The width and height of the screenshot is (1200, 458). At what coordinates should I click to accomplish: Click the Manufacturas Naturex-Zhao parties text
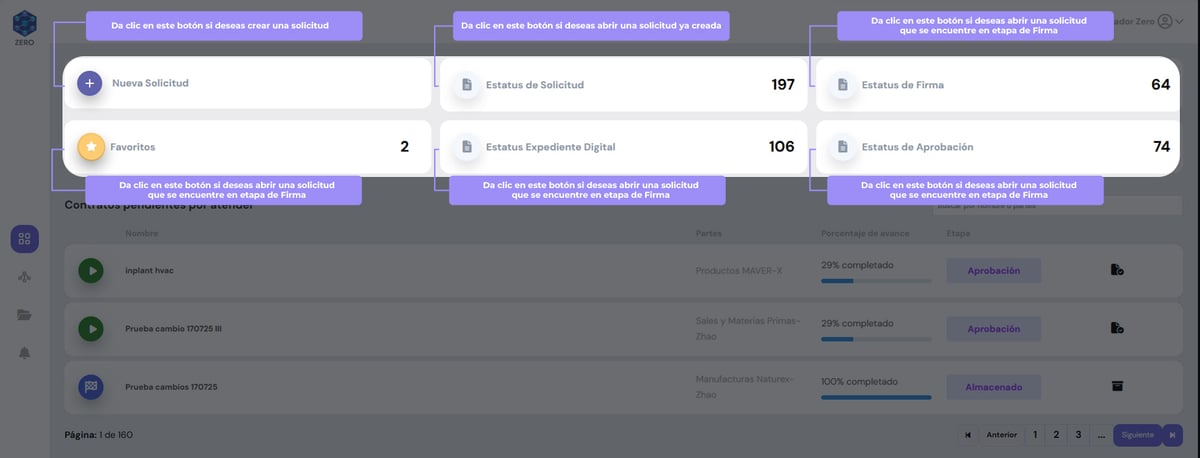pyautogui.click(x=745, y=386)
